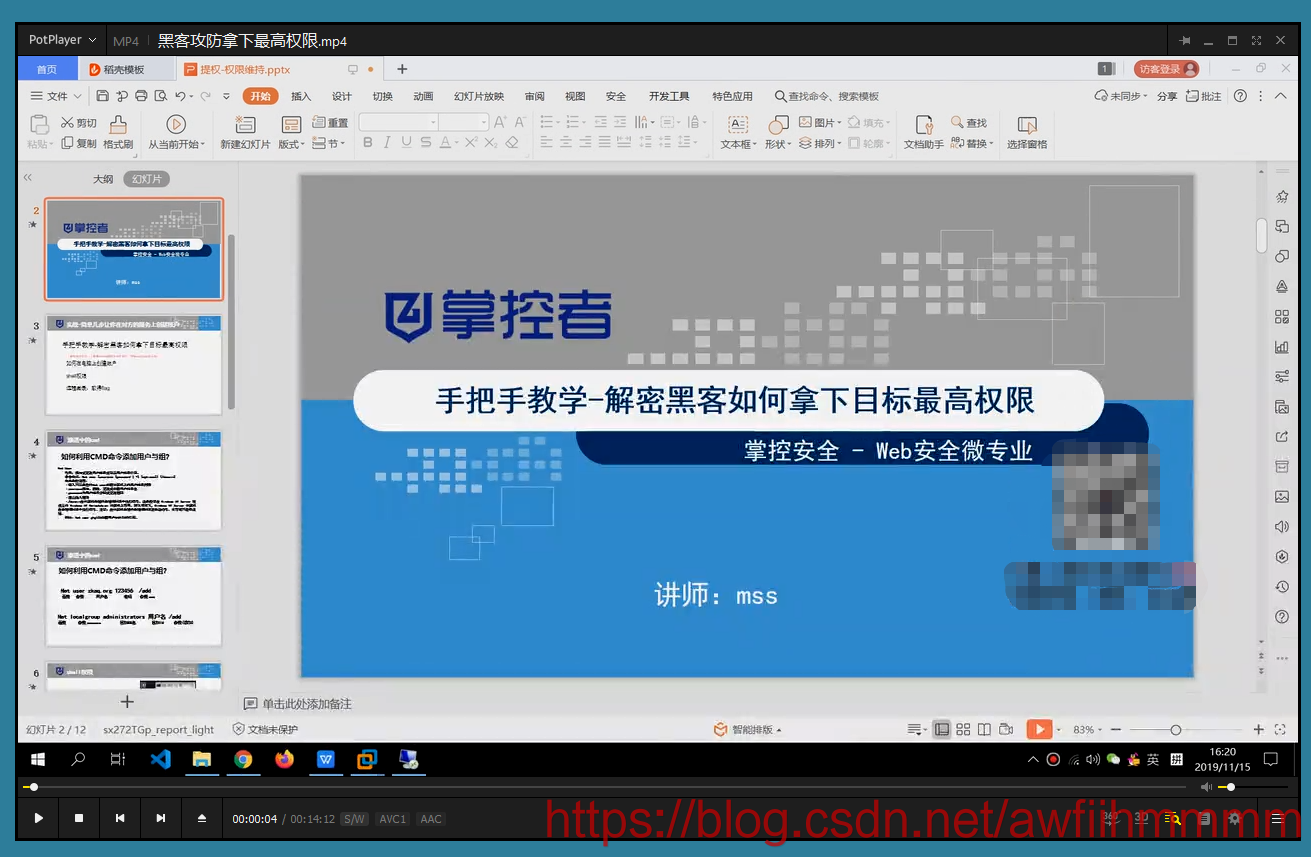The image size is (1311, 857).
Task: Adjust the WPS zoom slider
Action: 1187,730
